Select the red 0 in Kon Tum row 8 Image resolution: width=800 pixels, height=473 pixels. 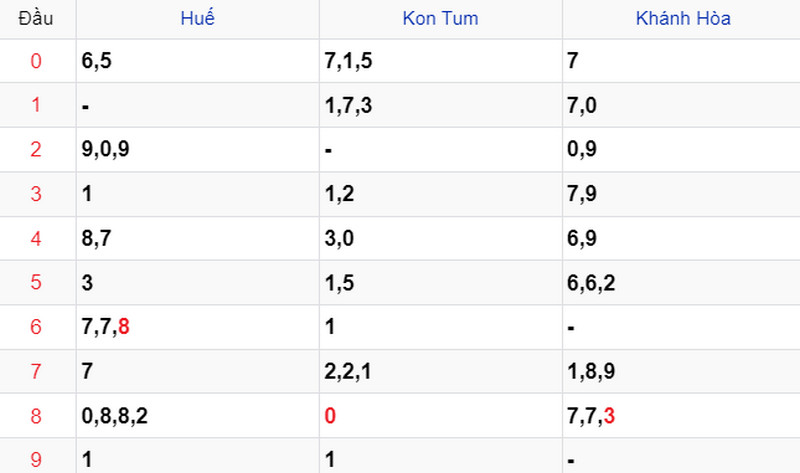[x=330, y=416]
